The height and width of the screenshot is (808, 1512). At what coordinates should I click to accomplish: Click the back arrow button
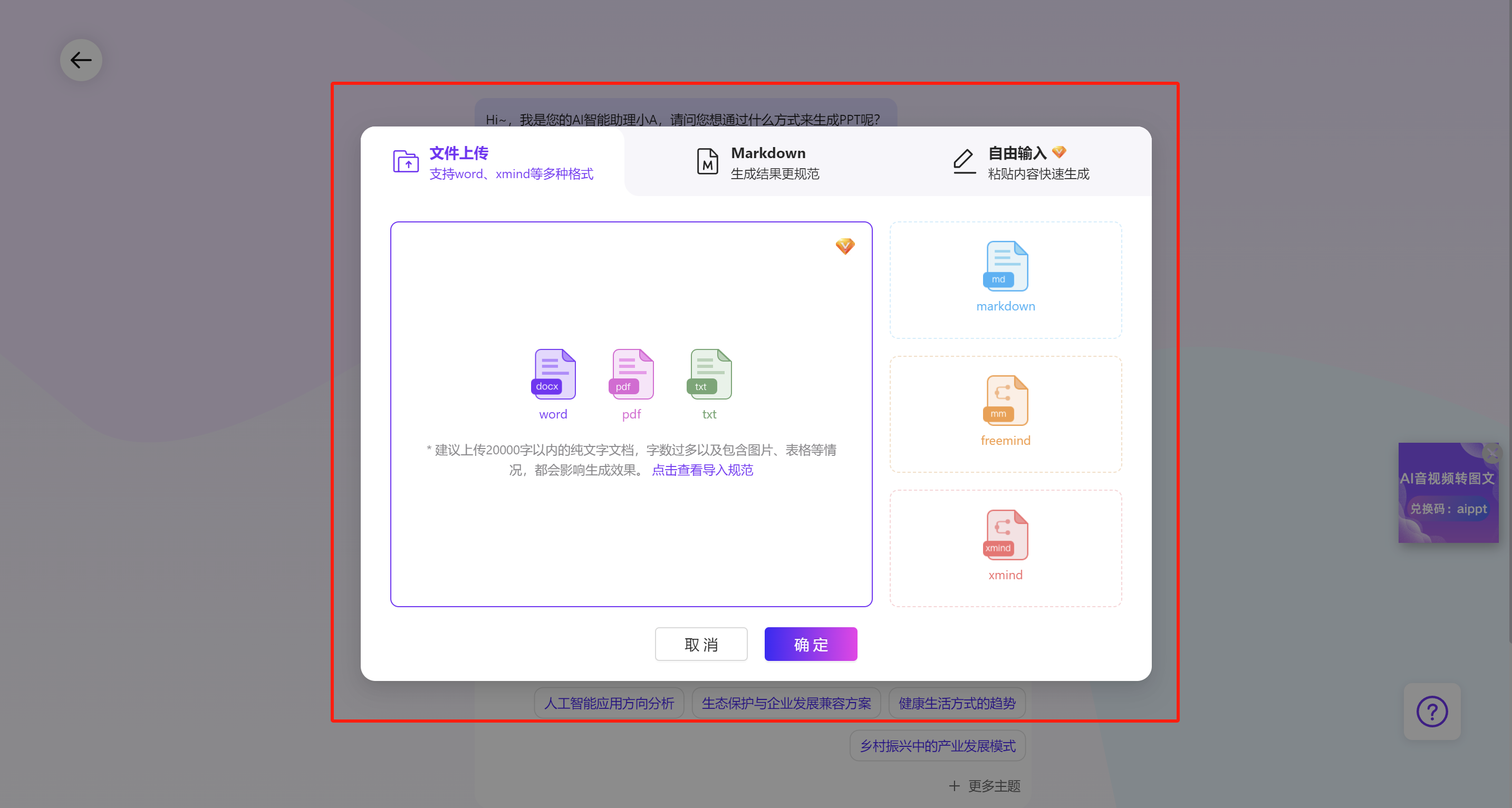click(x=81, y=60)
